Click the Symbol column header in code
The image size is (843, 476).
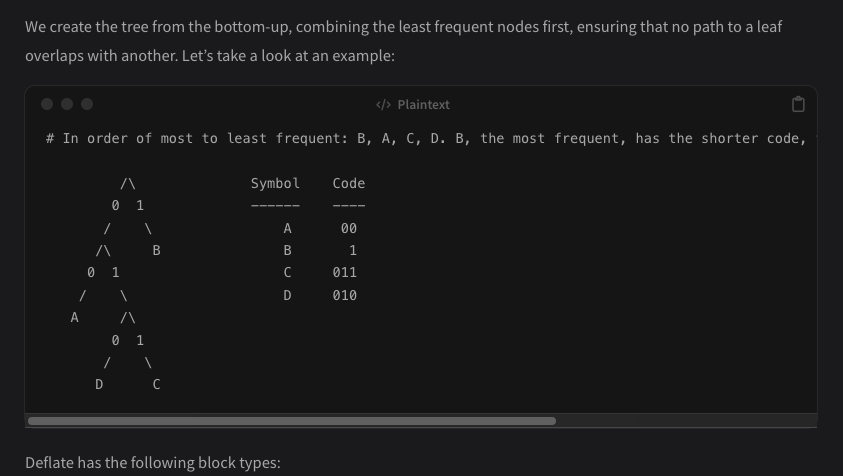pos(275,183)
